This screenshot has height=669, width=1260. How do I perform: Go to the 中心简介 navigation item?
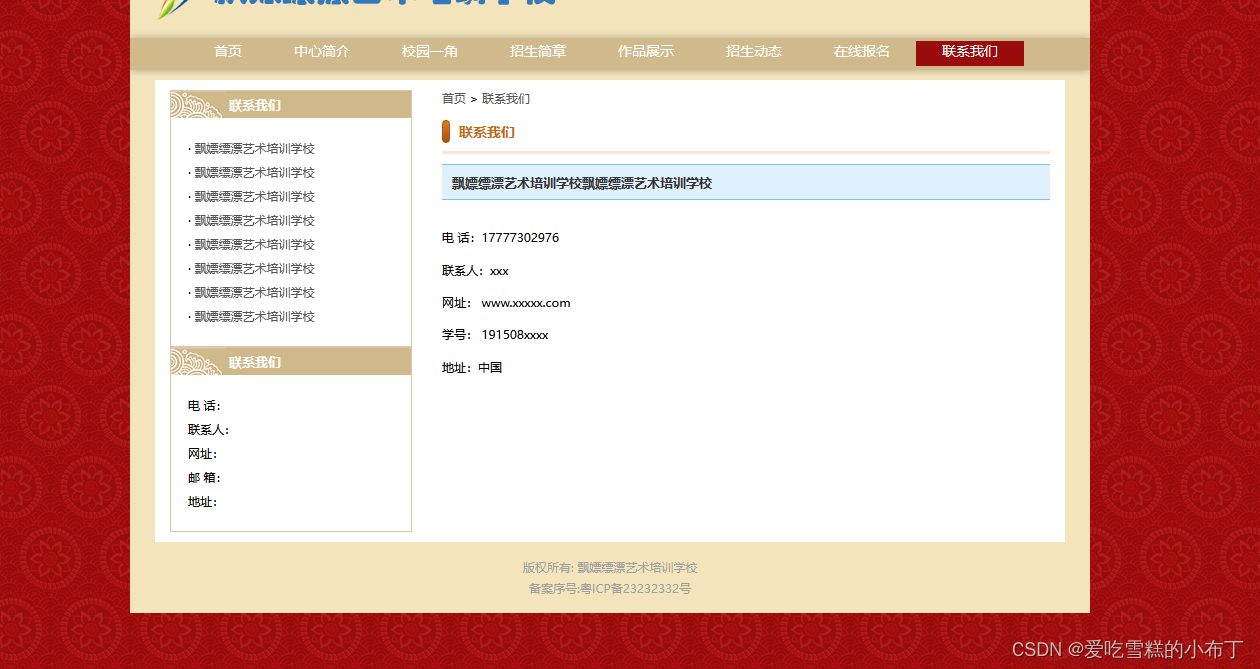pos(322,52)
